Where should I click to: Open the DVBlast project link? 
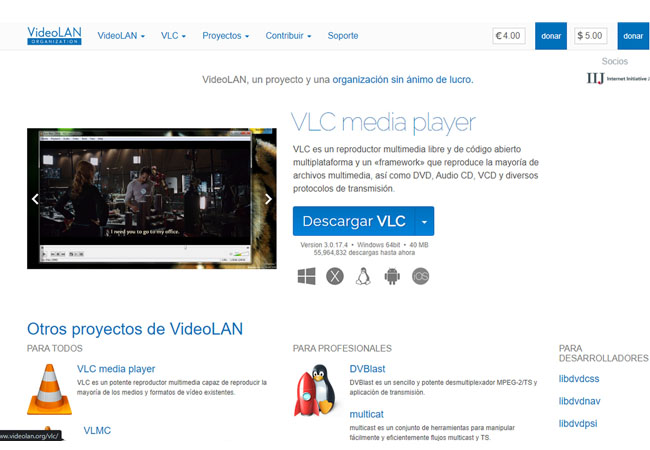click(x=367, y=369)
